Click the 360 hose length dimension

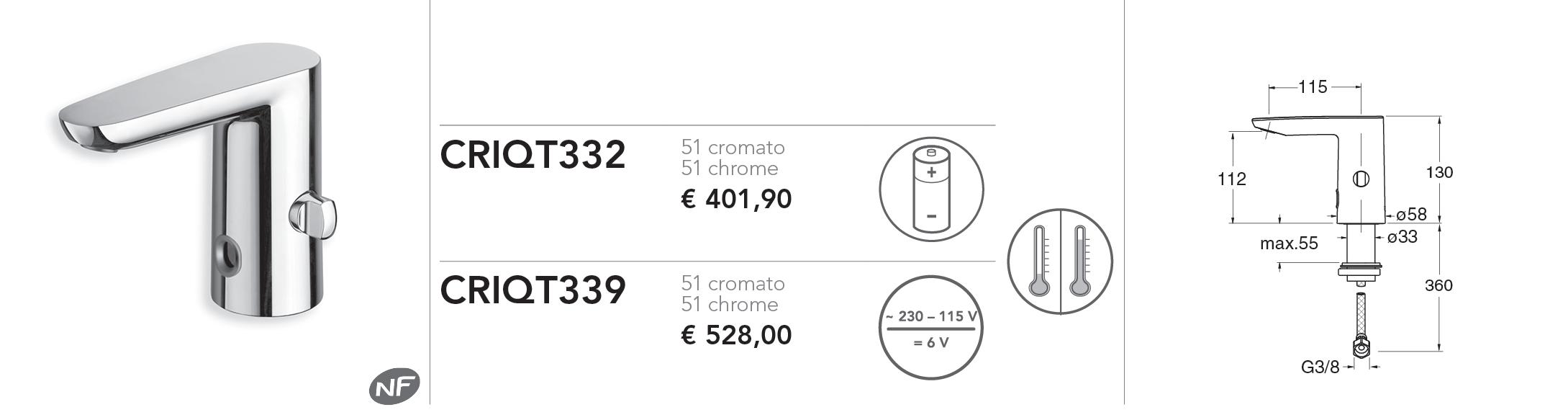pos(1438,285)
